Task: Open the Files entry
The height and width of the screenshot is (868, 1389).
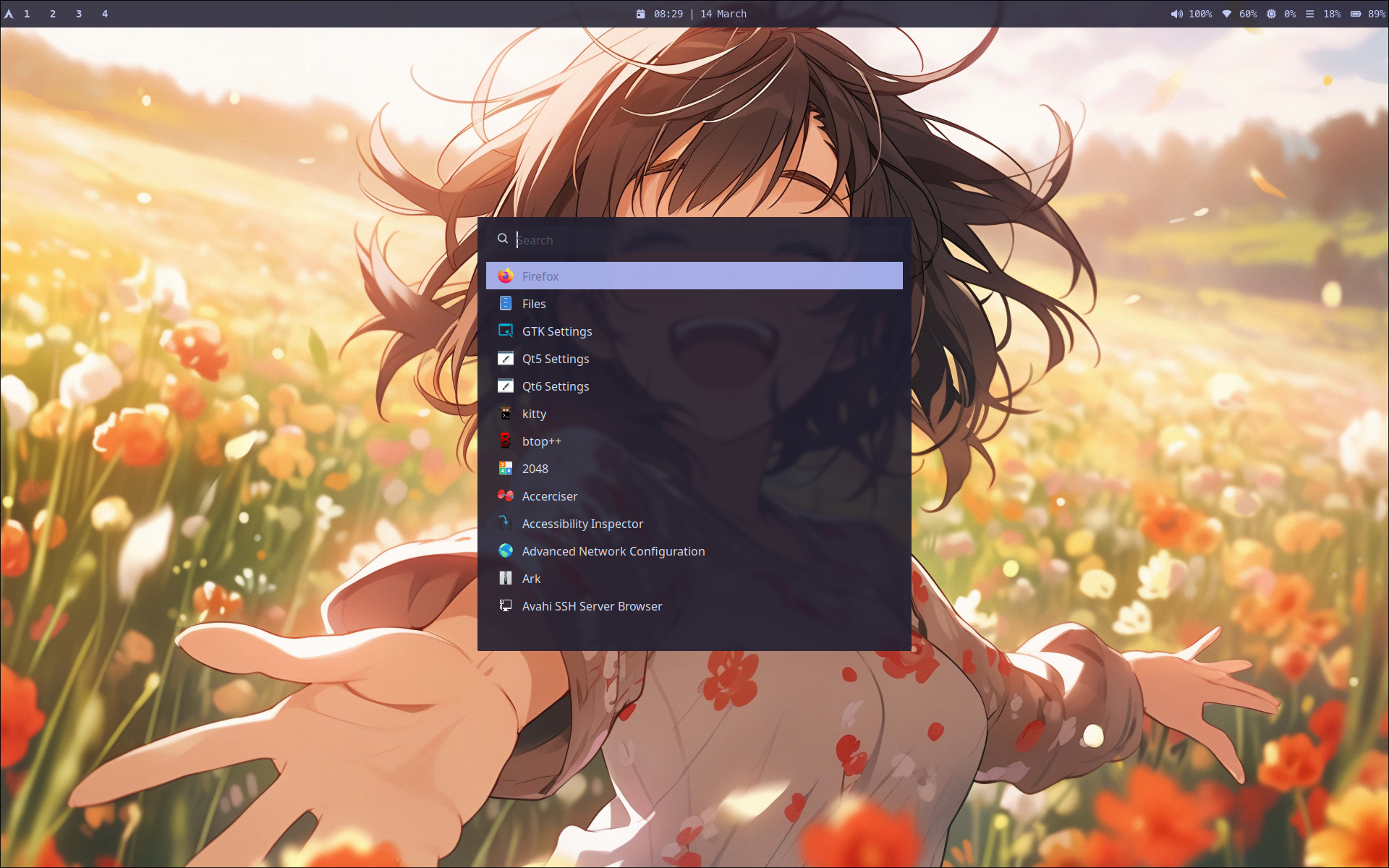Action: coord(694,303)
